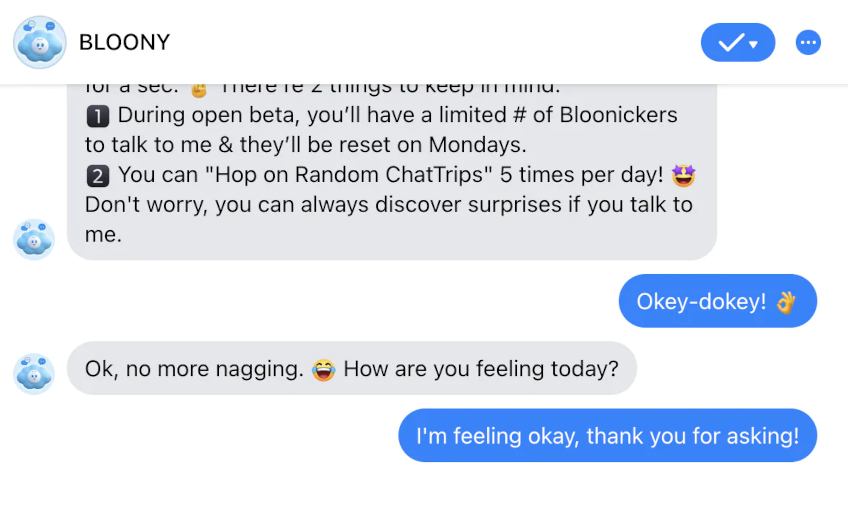Click the "How are you feeling today?" text
The image size is (850, 505).
click(481, 369)
